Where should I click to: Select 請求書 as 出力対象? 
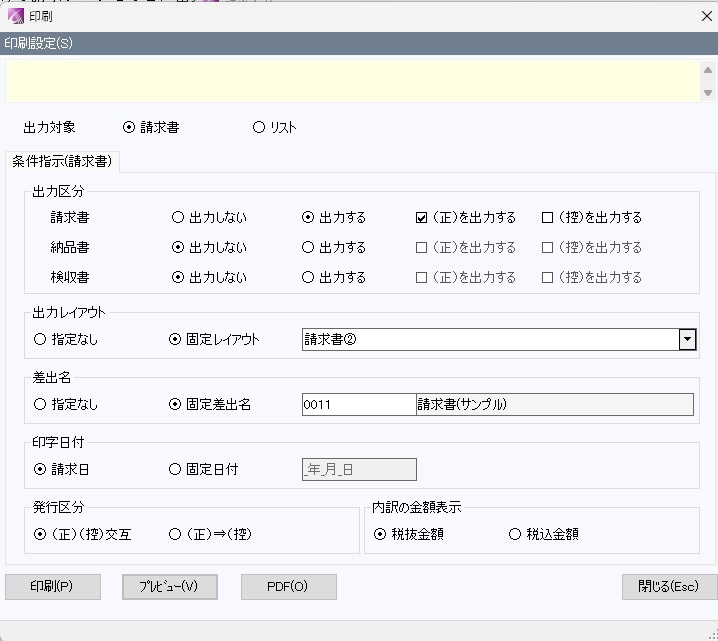151,127
